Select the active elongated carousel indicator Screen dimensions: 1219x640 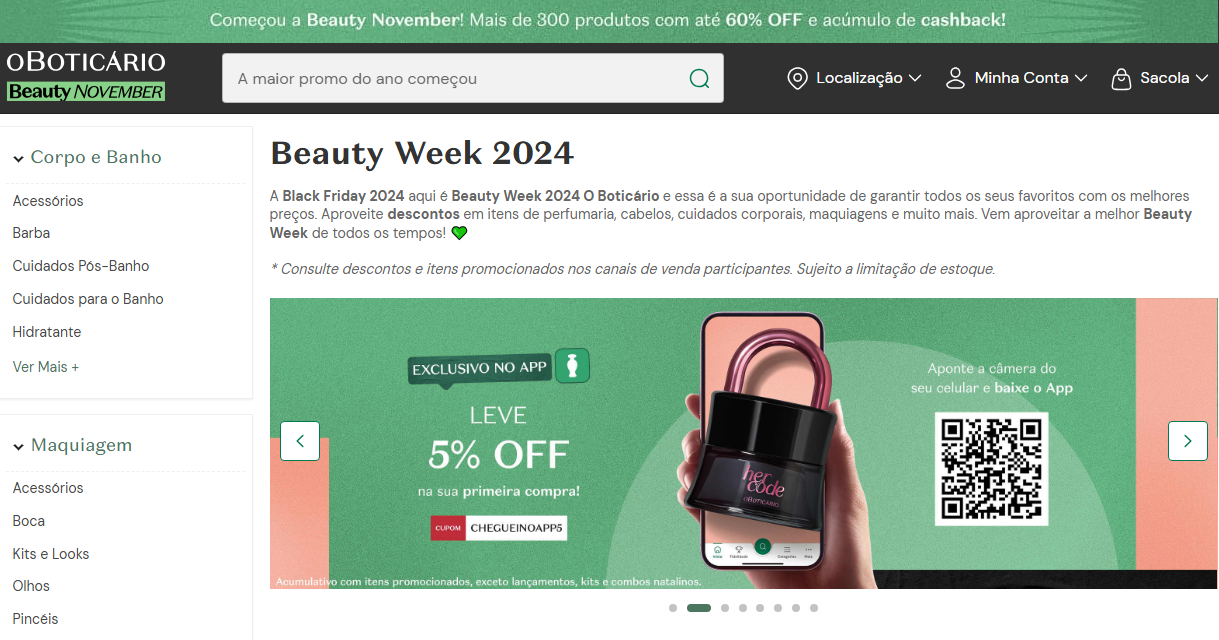click(699, 608)
